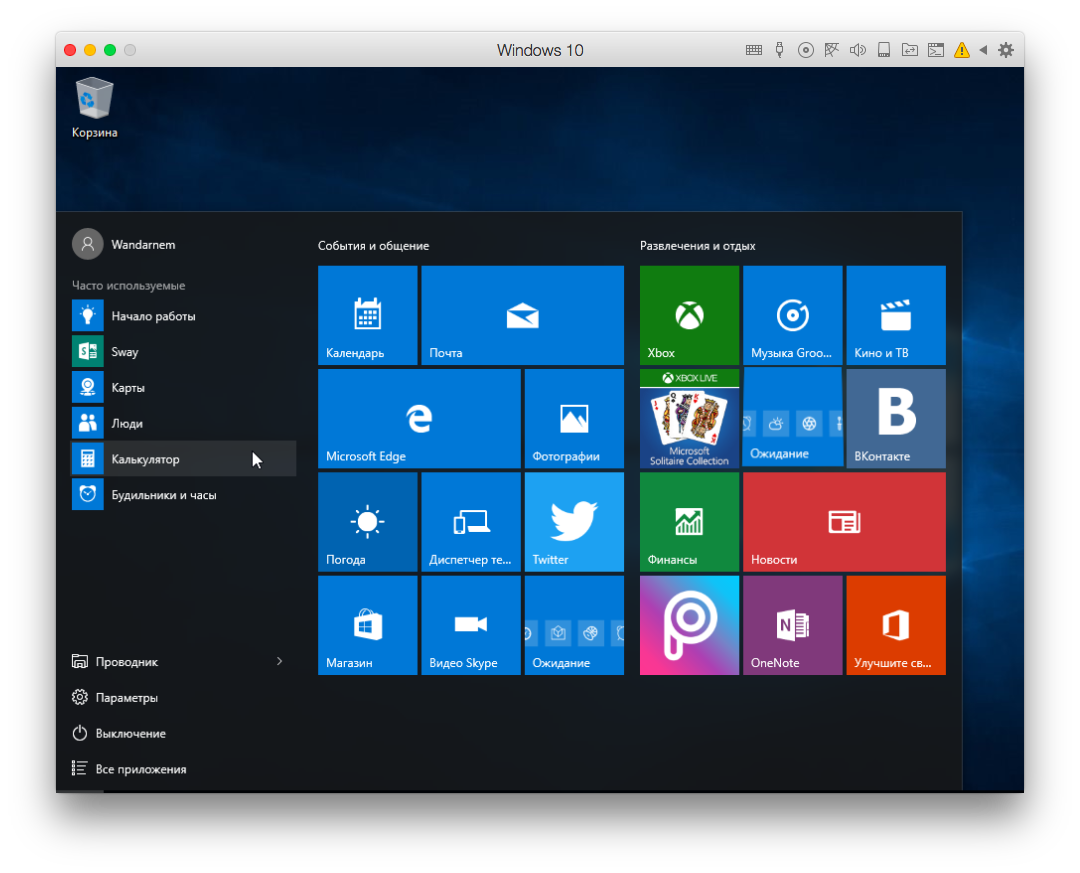Open the Xbox tile
This screenshot has height=873, width=1080.
(689, 316)
